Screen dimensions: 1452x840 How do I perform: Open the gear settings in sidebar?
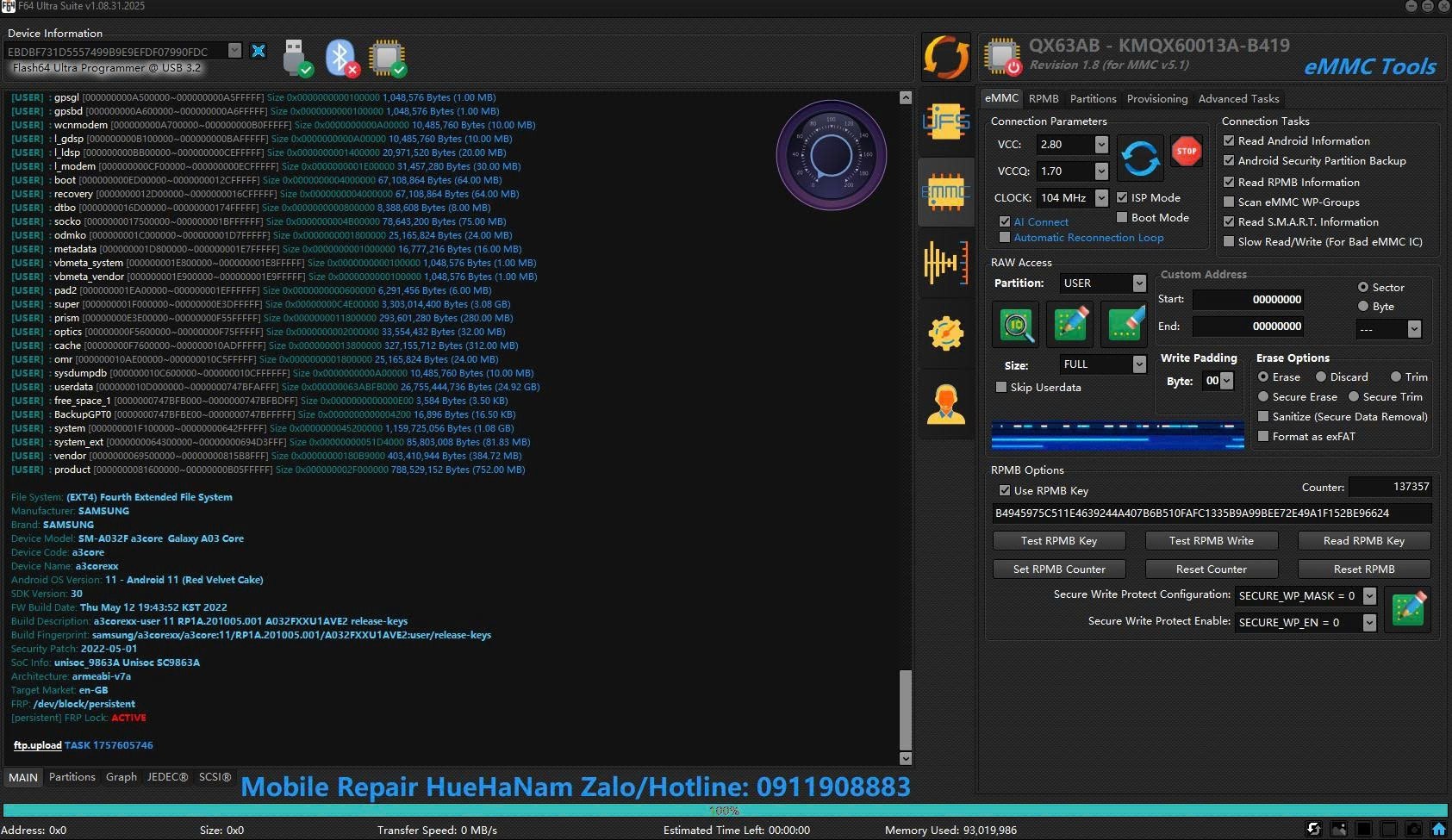pos(946,333)
